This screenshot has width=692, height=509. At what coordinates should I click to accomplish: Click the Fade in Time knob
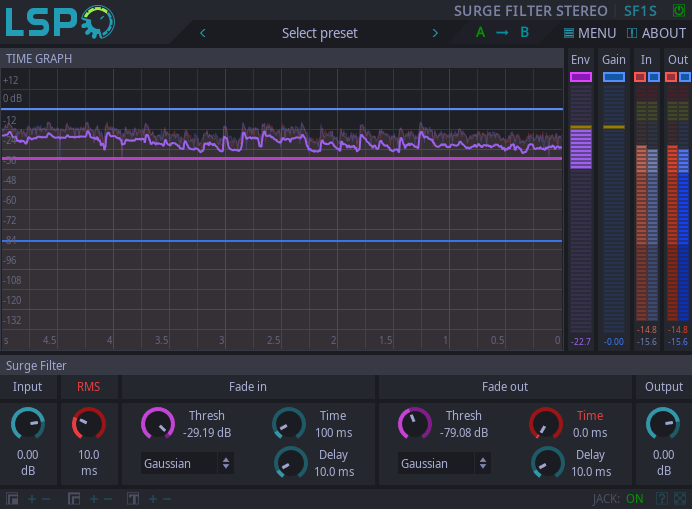(x=289, y=423)
